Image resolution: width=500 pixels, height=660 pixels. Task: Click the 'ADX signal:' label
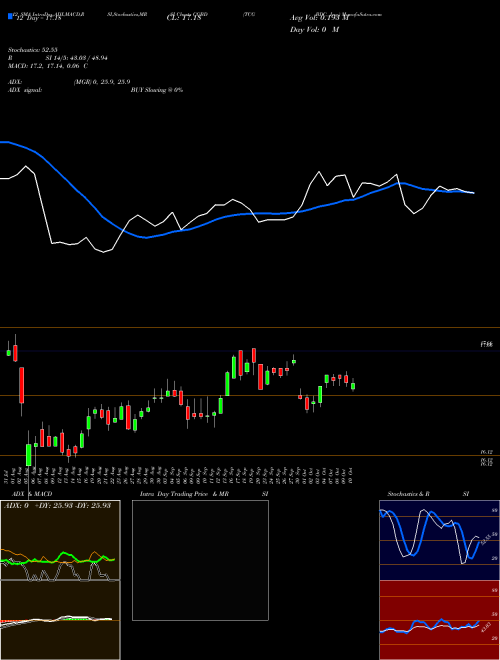(x=24, y=90)
